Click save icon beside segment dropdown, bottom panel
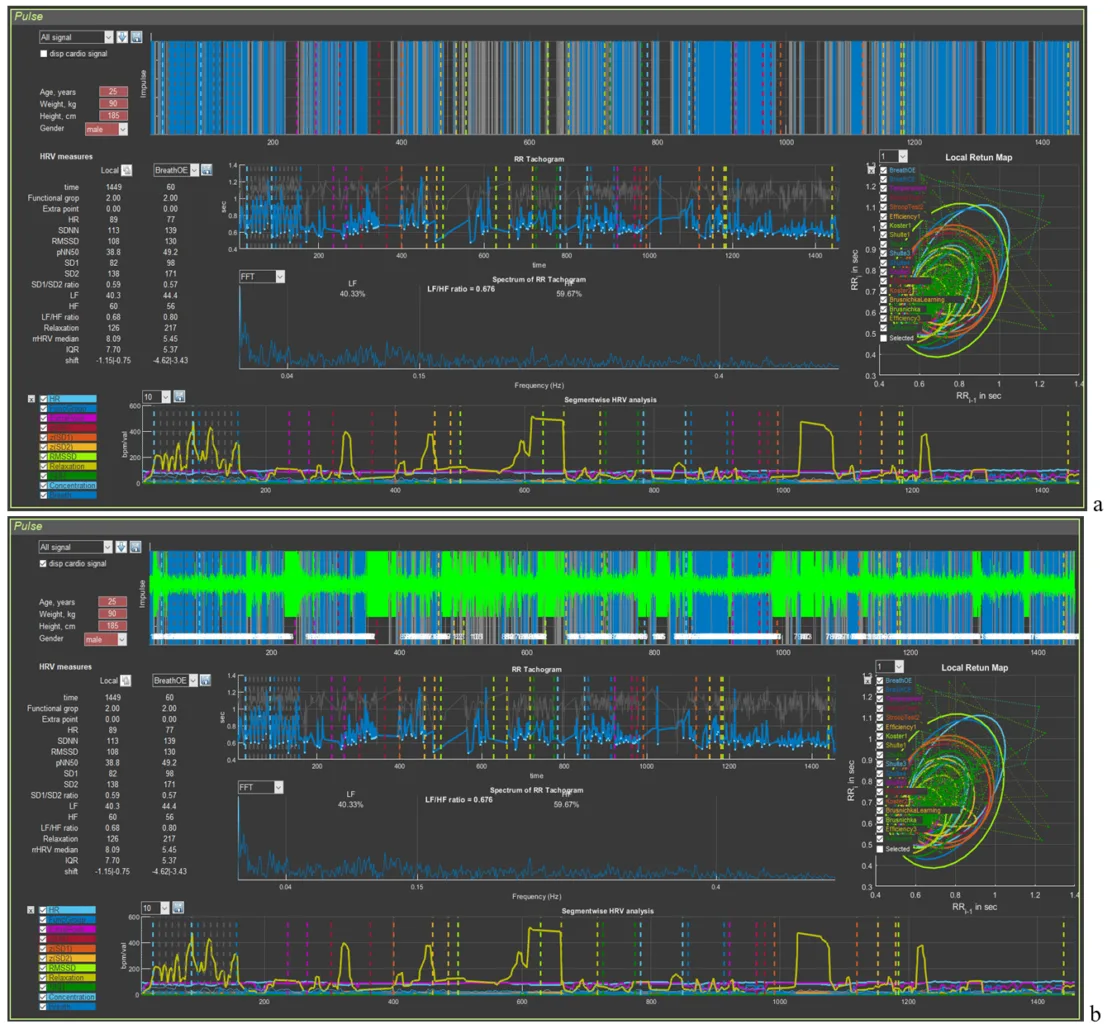The height and width of the screenshot is (1024, 1112). pyautogui.click(x=178, y=907)
